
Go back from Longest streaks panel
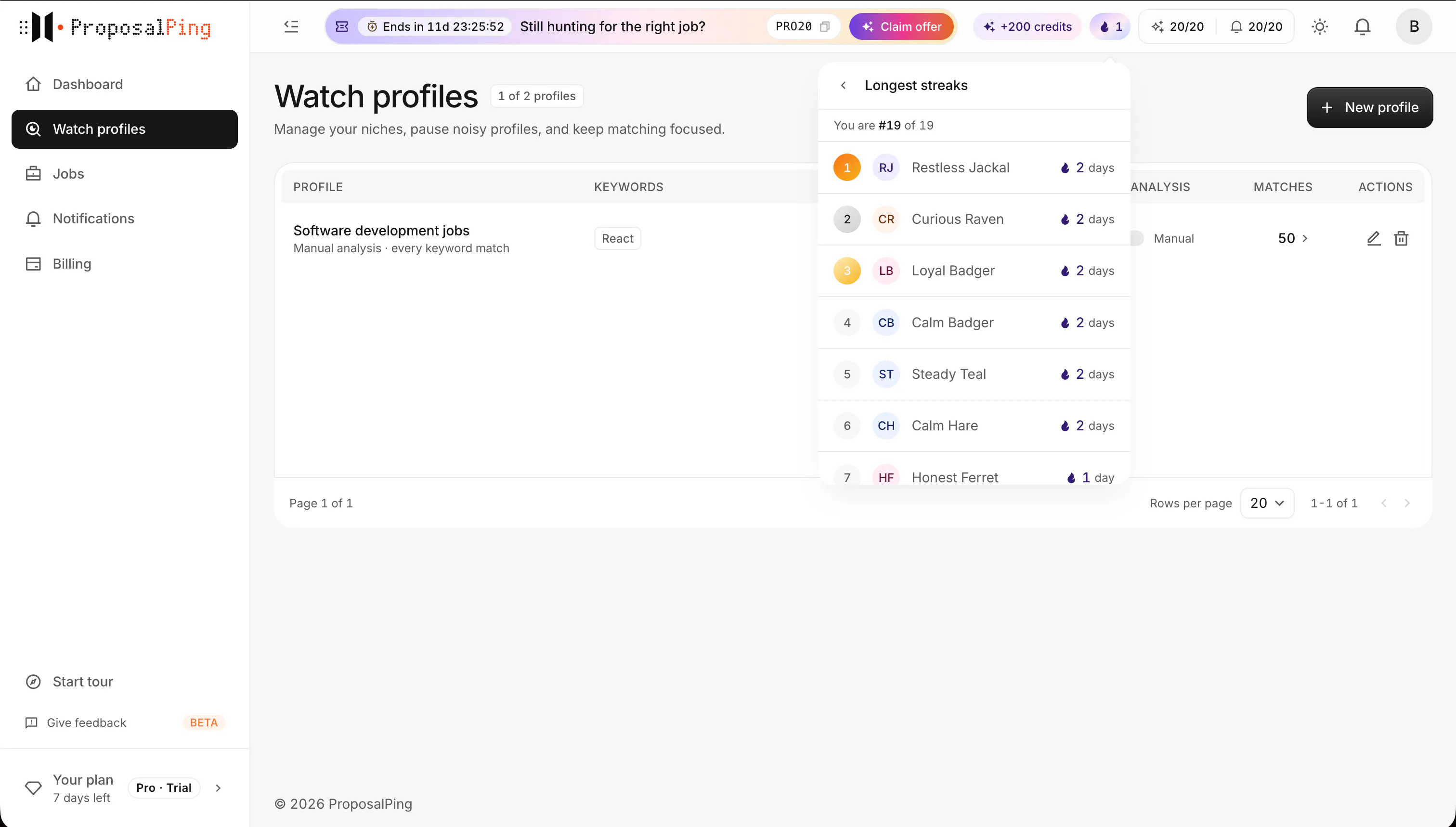tap(843, 85)
